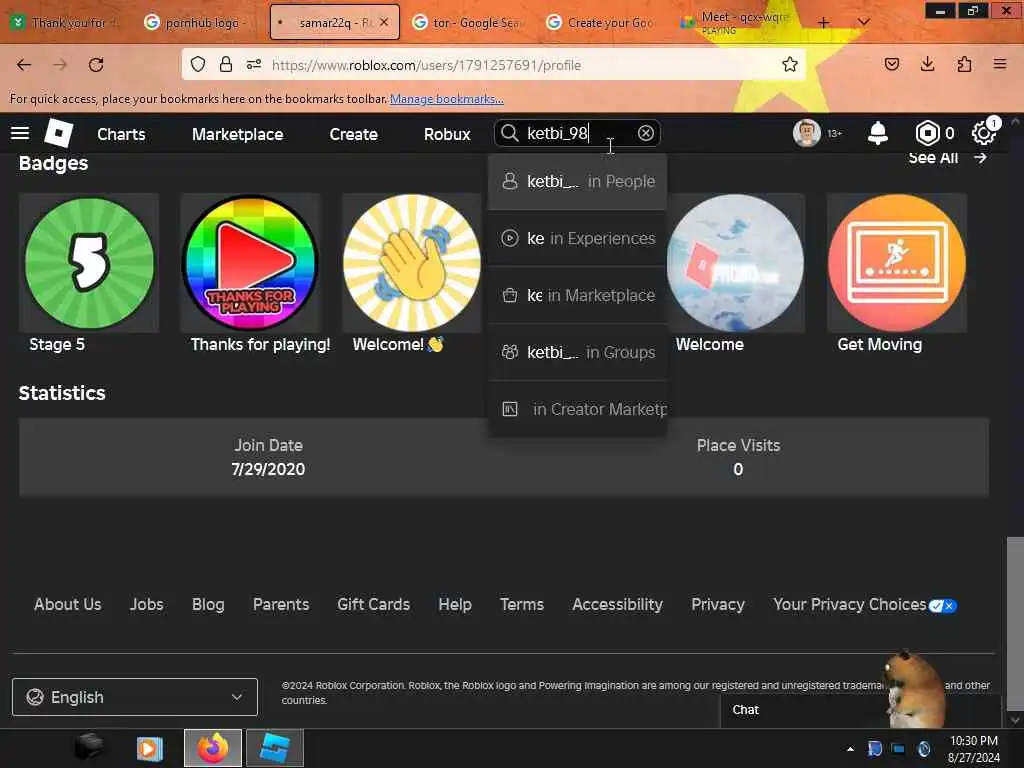This screenshot has height=768, width=1024.
Task: Open the Marketplace nav item
Action: coord(238,134)
